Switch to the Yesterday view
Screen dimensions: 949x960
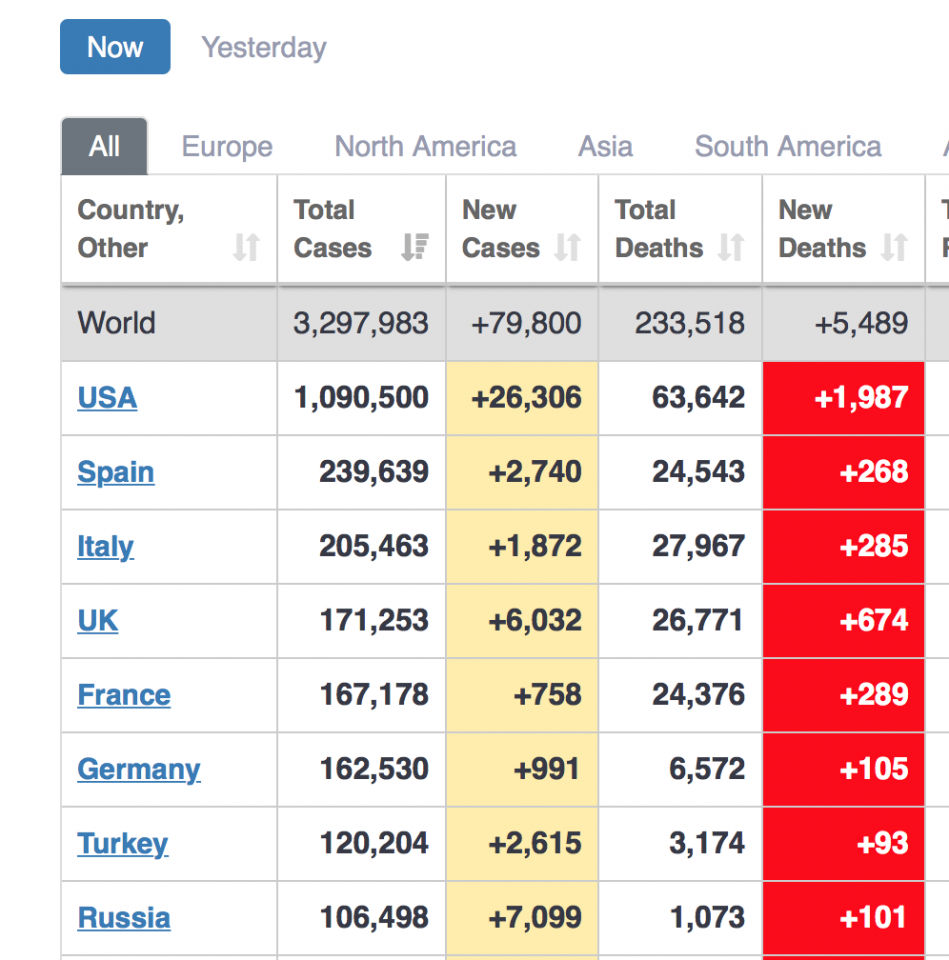pos(264,48)
